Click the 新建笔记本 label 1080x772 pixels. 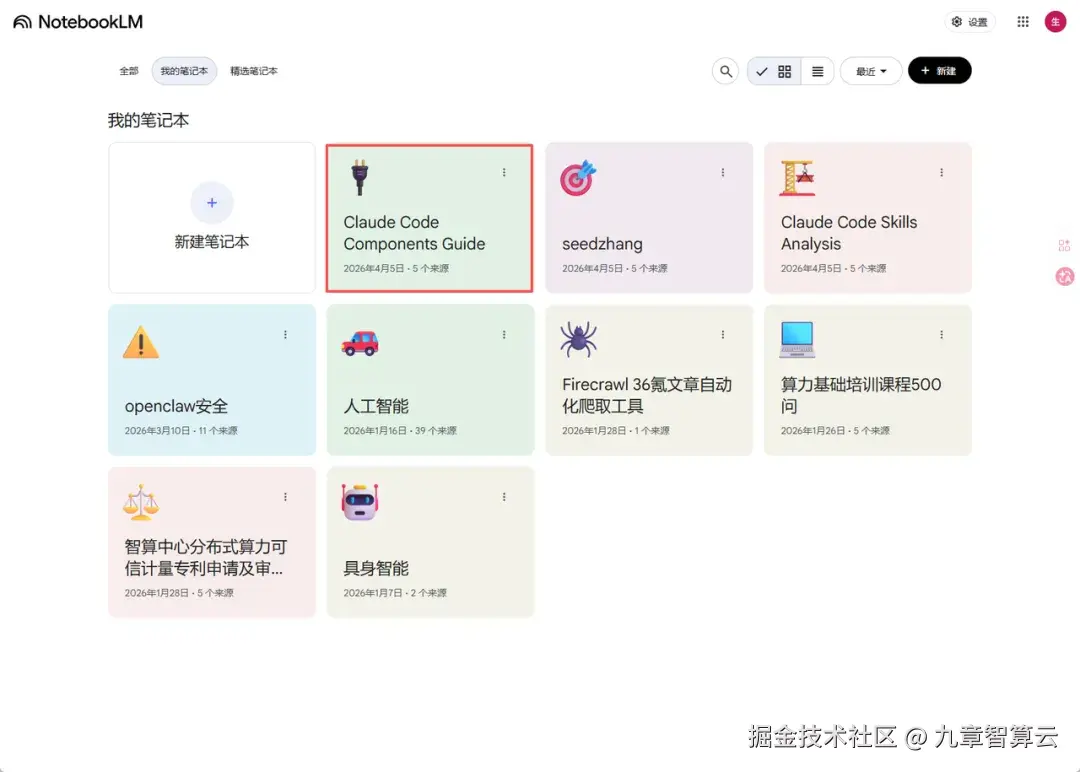pyautogui.click(x=211, y=242)
